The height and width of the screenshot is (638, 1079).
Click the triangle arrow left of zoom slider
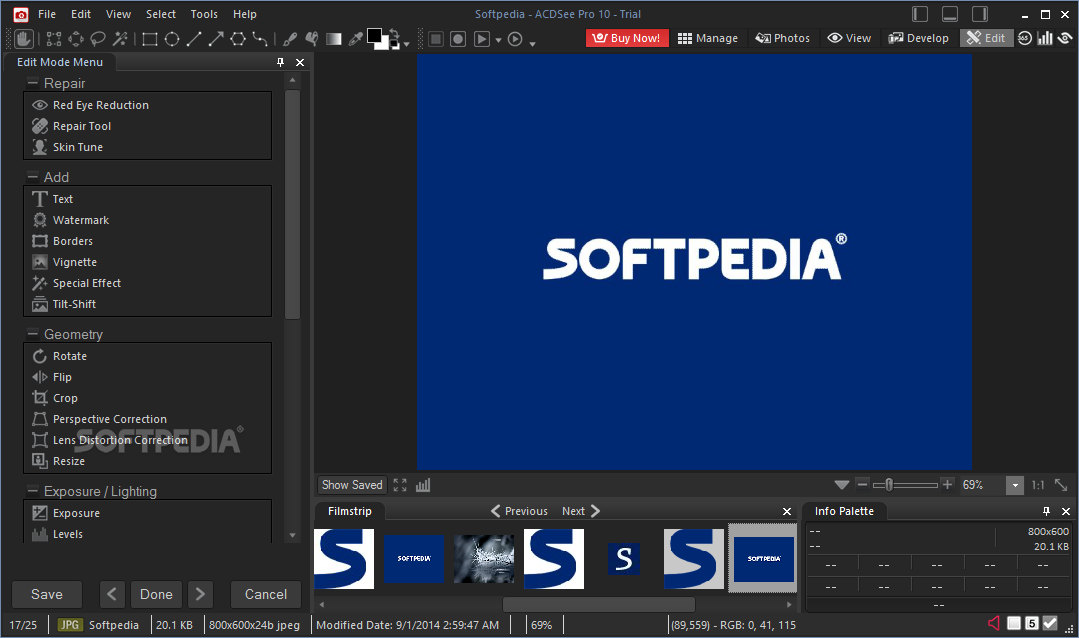pyautogui.click(x=842, y=485)
